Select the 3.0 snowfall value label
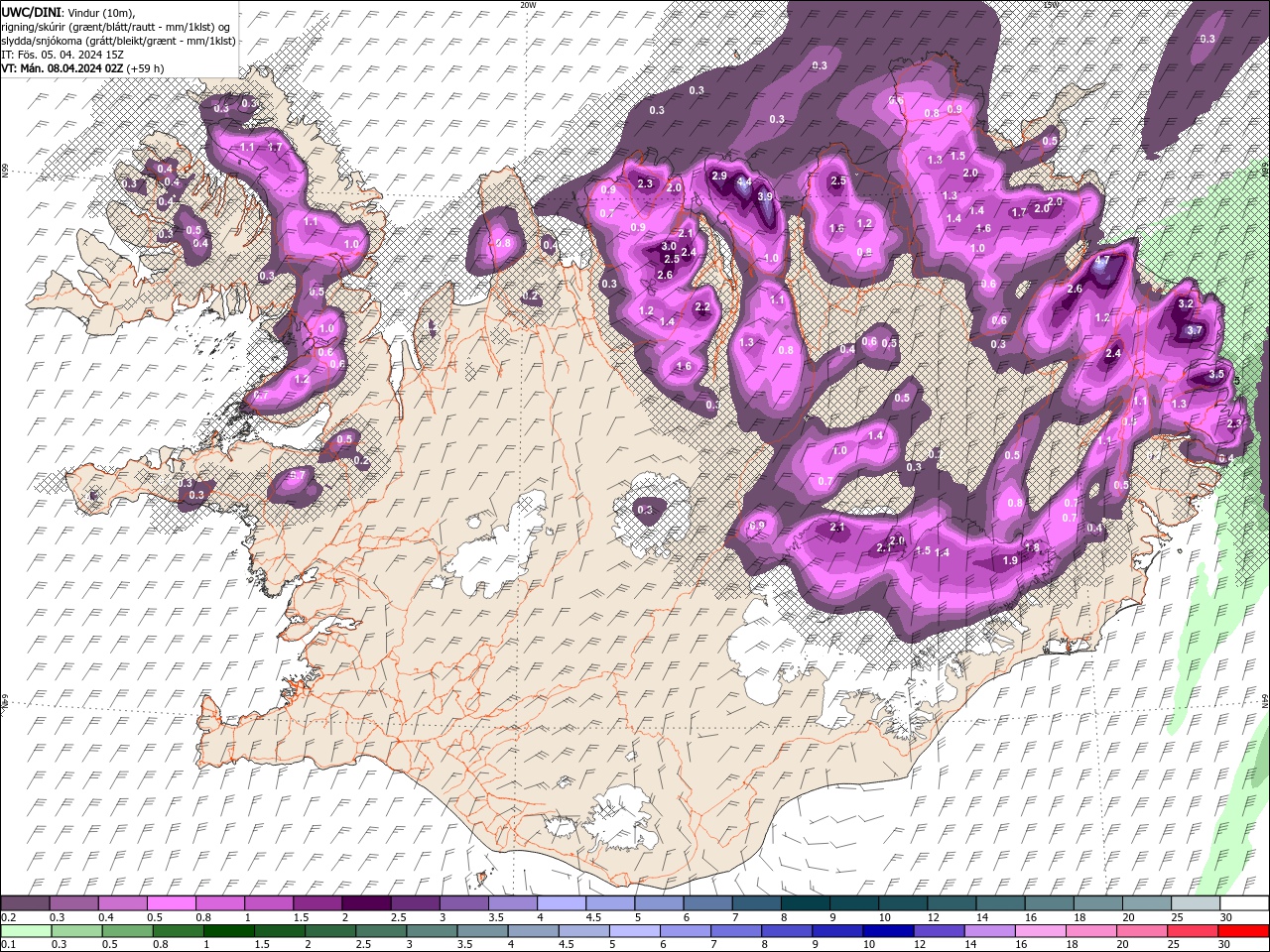The height and width of the screenshot is (952, 1270). point(669,246)
